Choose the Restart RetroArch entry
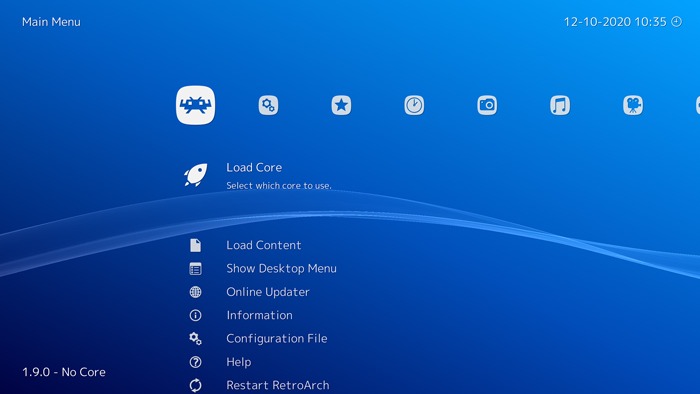 pyautogui.click(x=278, y=385)
